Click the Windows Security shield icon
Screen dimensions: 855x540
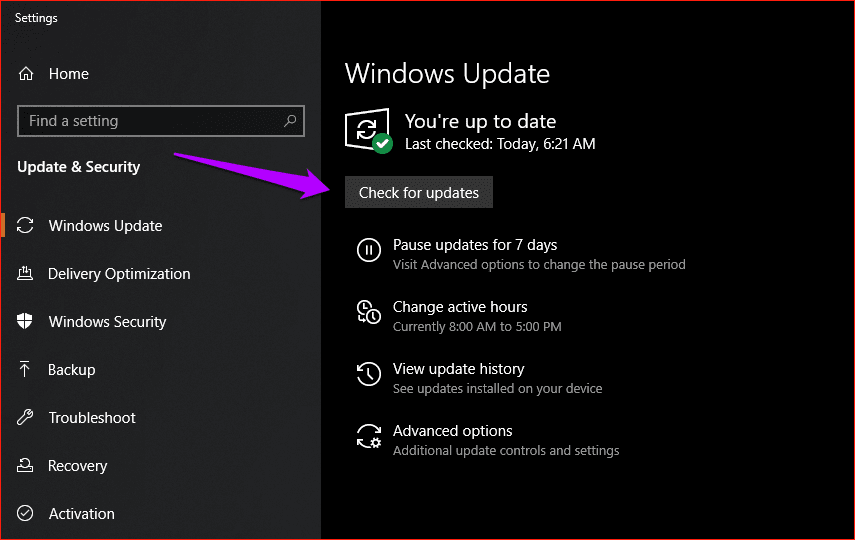click(25, 321)
